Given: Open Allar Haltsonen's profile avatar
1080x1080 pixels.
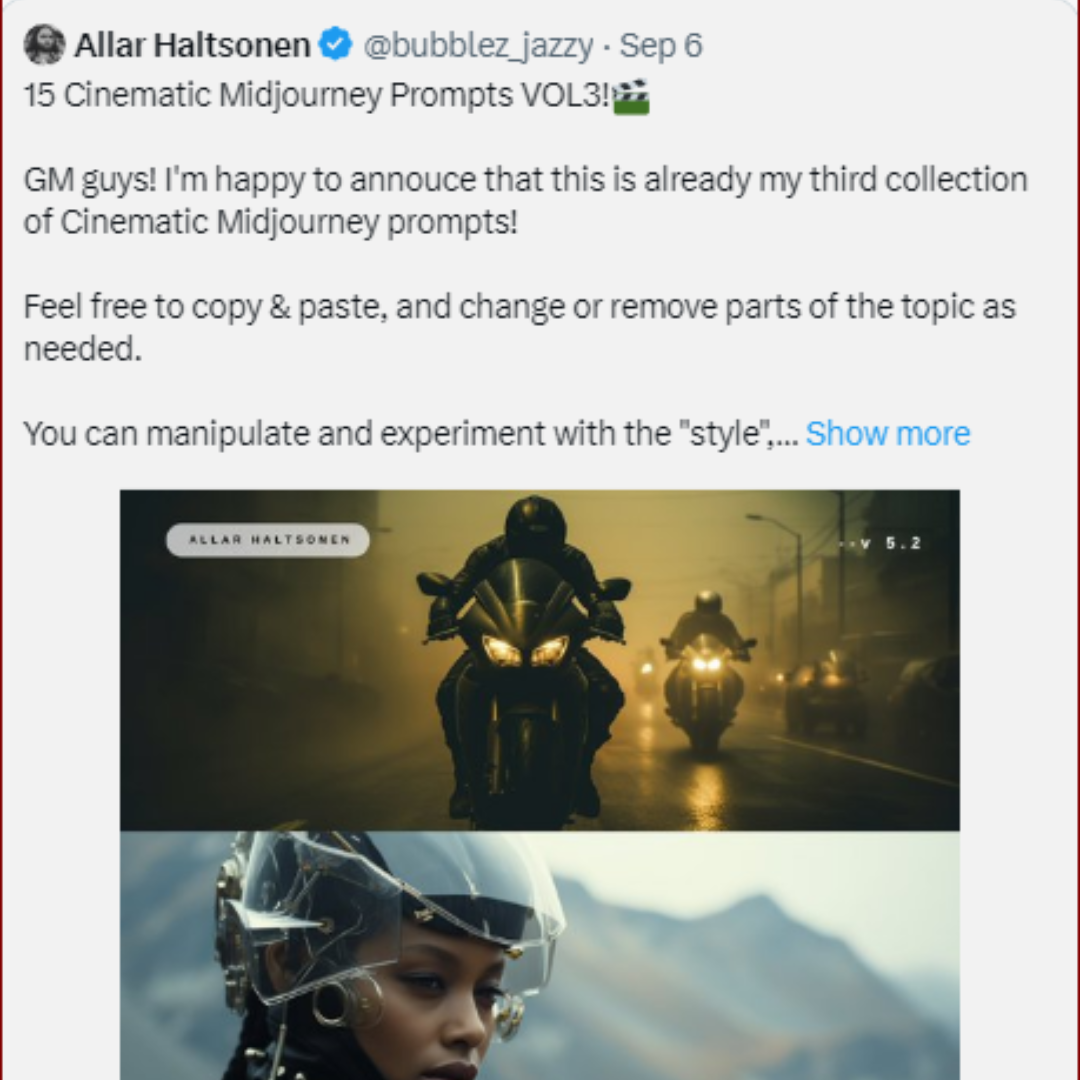Looking at the screenshot, I should pos(45,45).
